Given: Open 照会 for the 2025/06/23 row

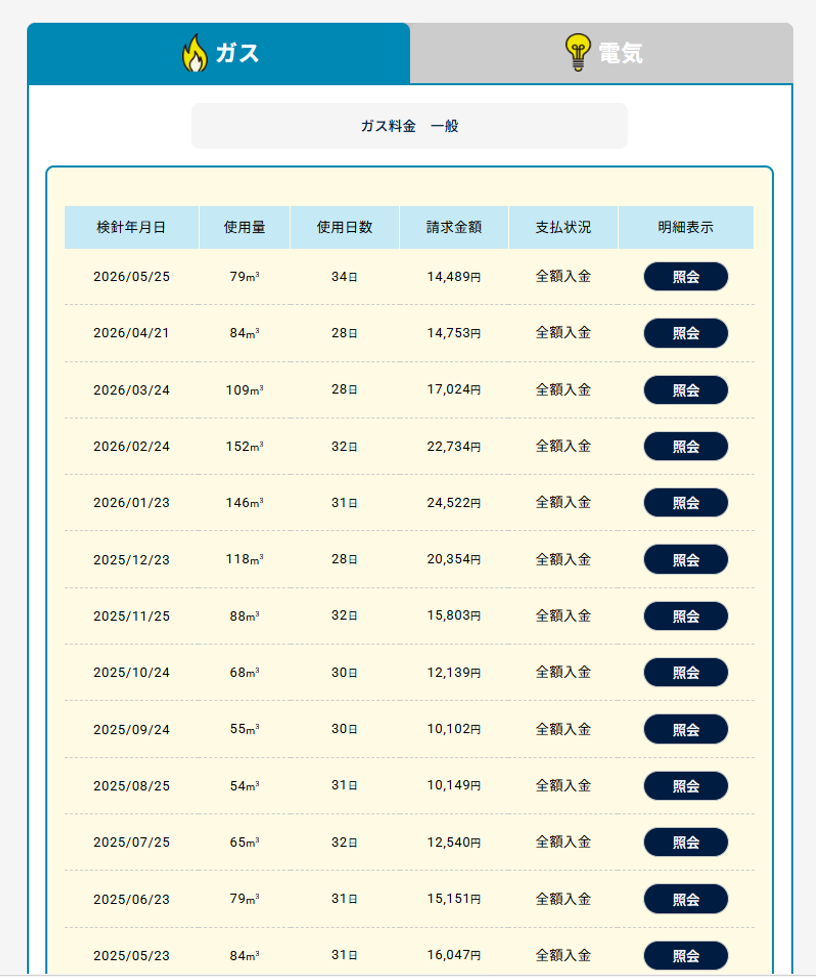Looking at the screenshot, I should [x=686, y=899].
